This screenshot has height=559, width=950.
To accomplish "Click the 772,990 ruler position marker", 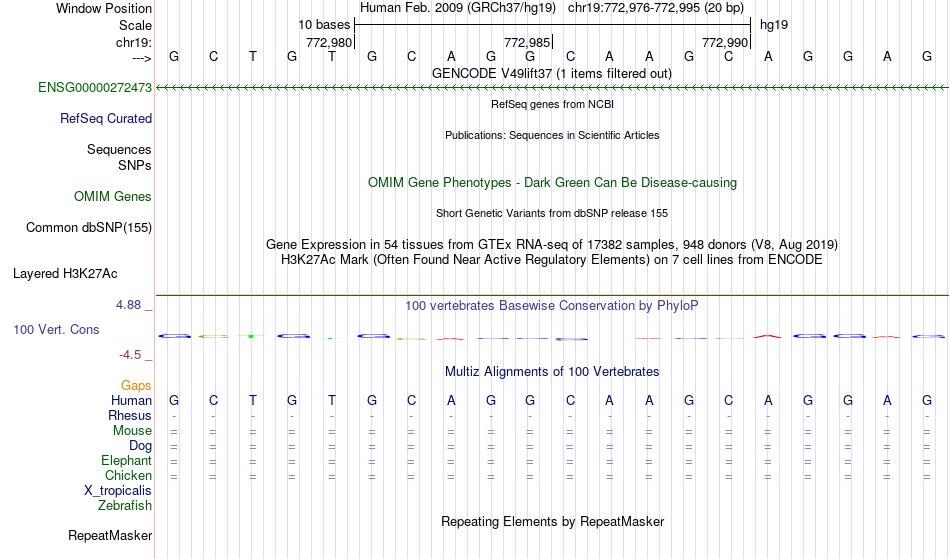I will coord(725,42).
